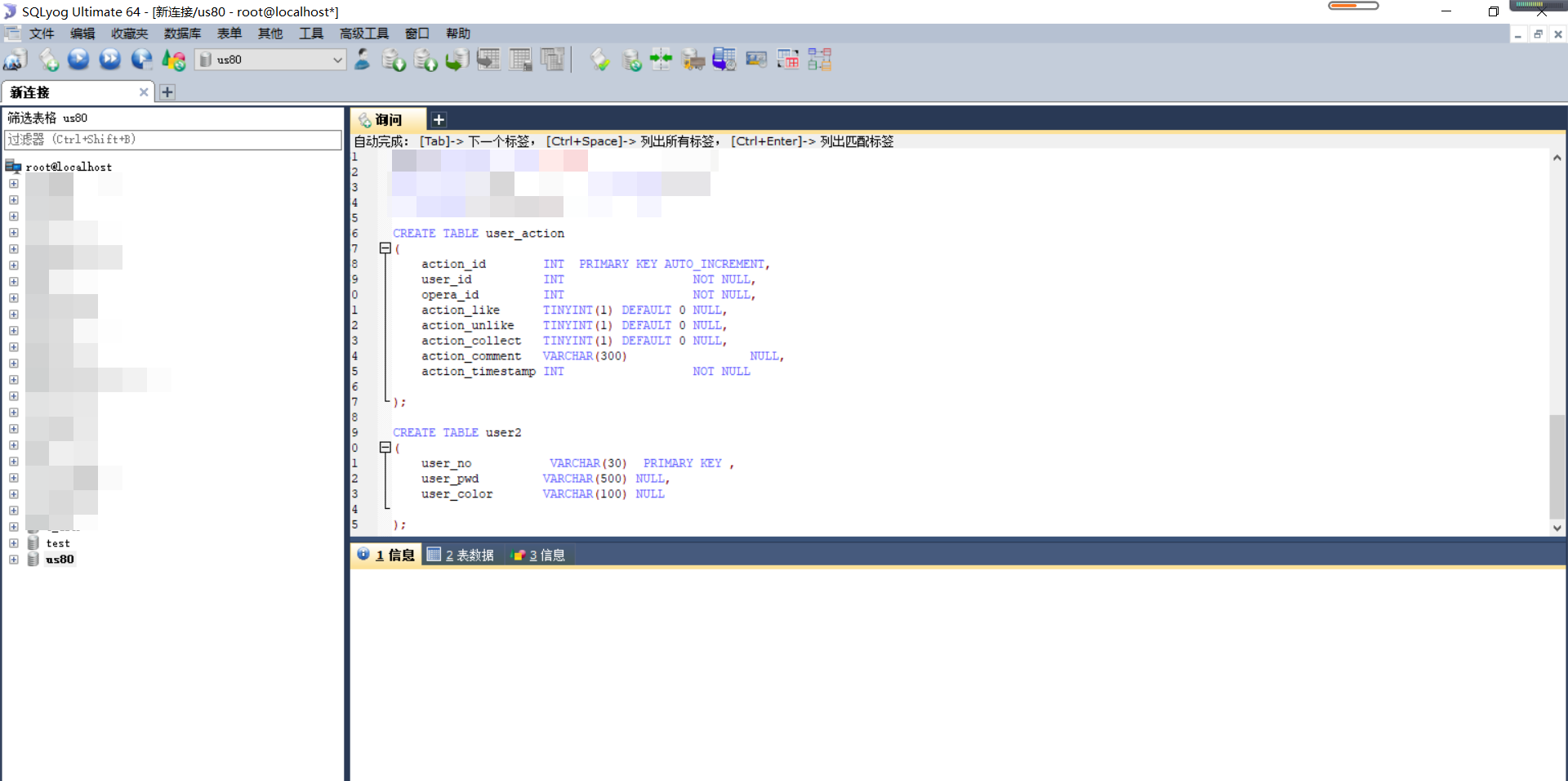
Task: Open the 窗口 menu
Action: [x=417, y=33]
